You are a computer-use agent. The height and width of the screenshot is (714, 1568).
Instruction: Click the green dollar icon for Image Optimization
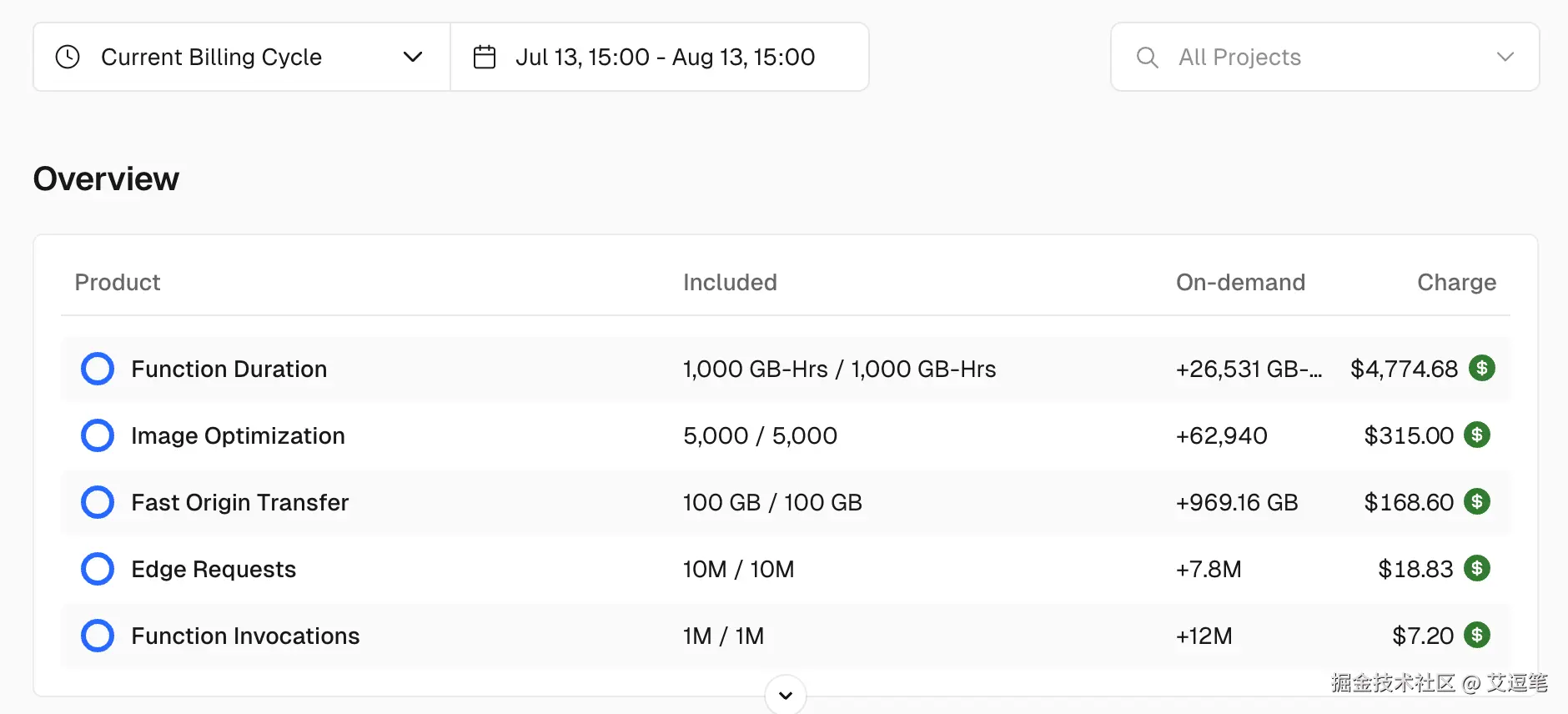tap(1477, 435)
